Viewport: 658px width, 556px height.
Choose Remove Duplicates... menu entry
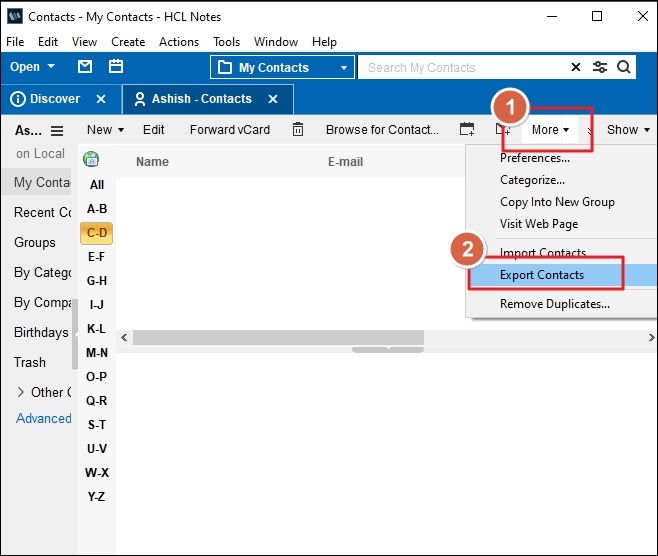pyautogui.click(x=555, y=304)
